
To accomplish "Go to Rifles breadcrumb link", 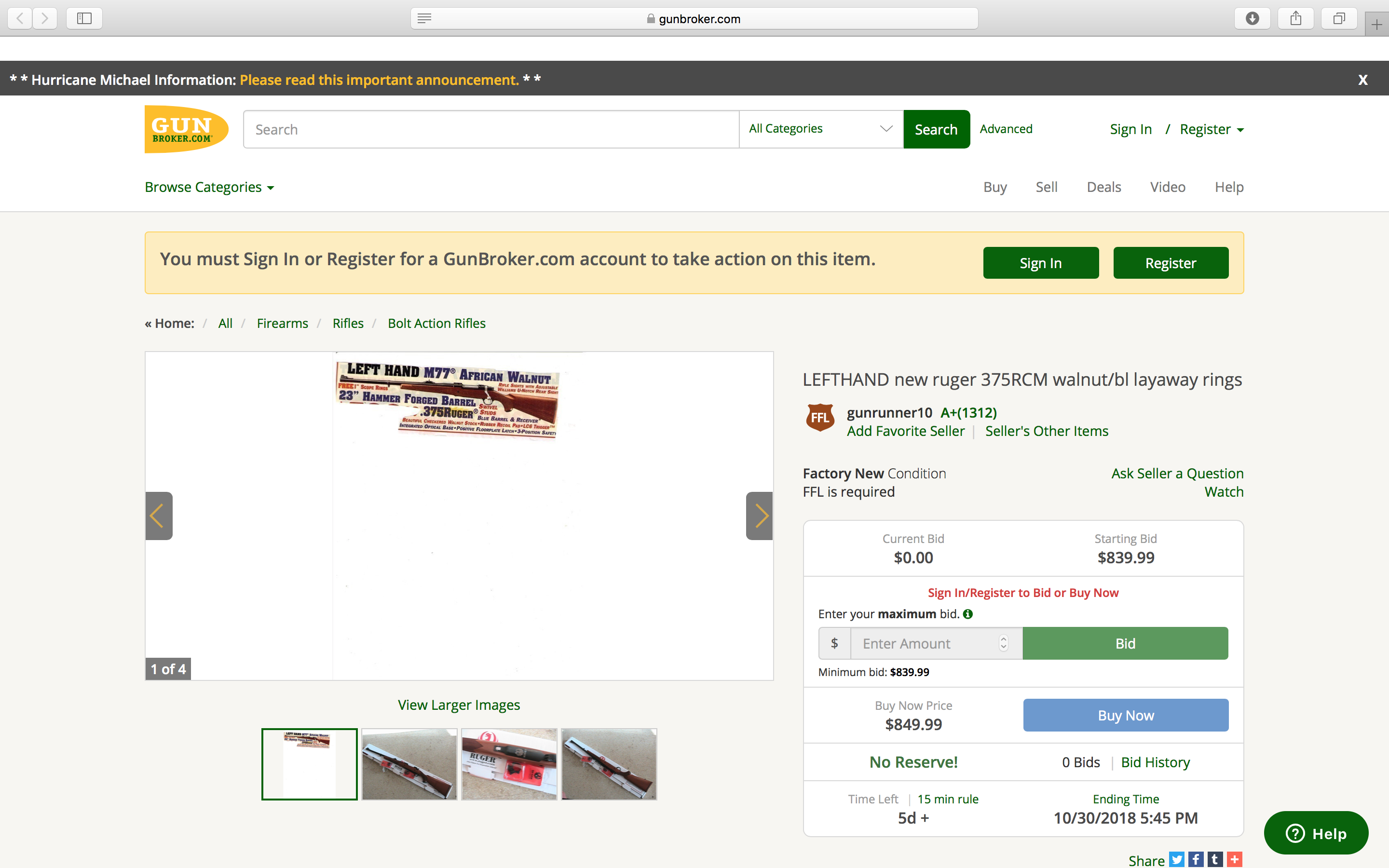I will (x=348, y=323).
